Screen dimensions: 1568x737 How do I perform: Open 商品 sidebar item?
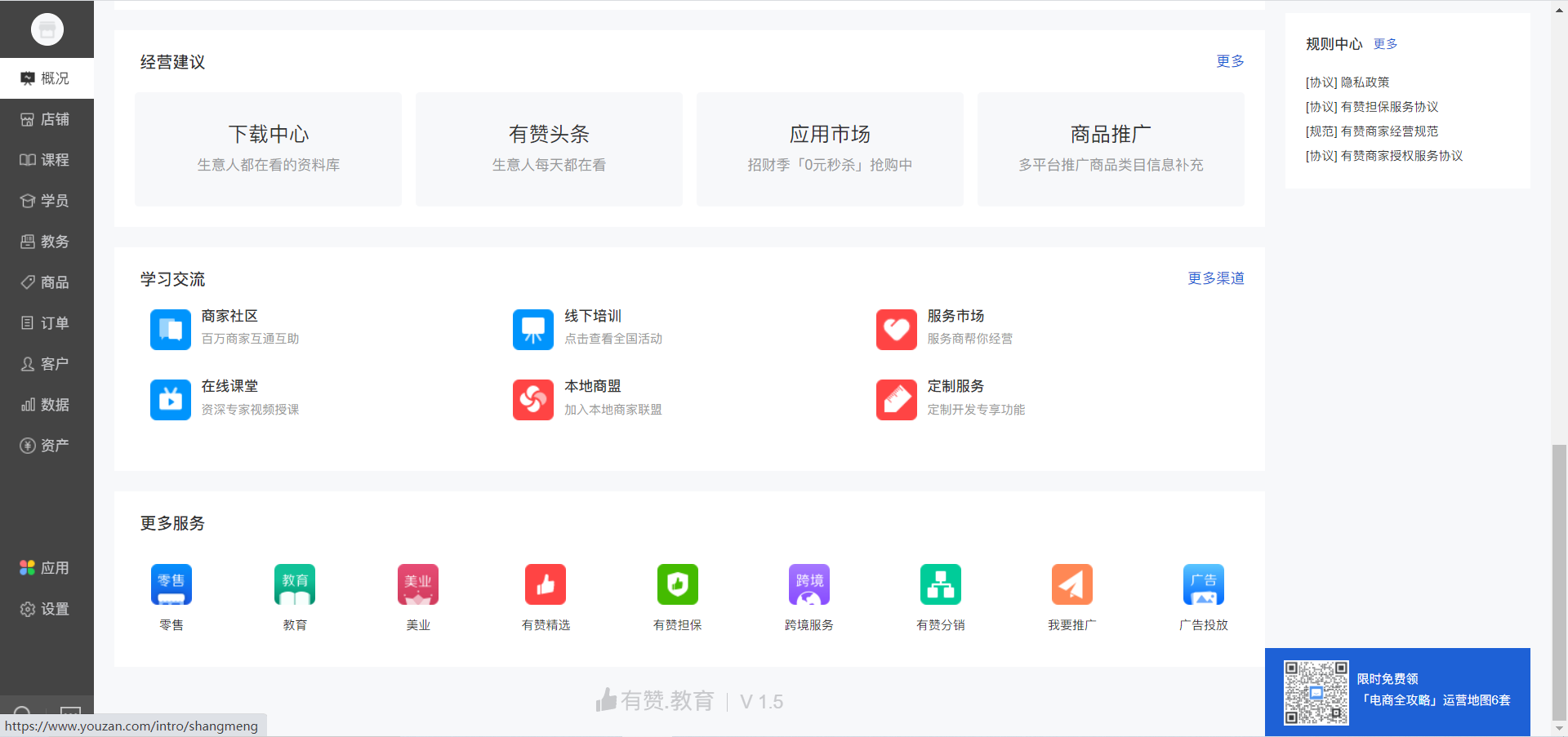(x=47, y=282)
